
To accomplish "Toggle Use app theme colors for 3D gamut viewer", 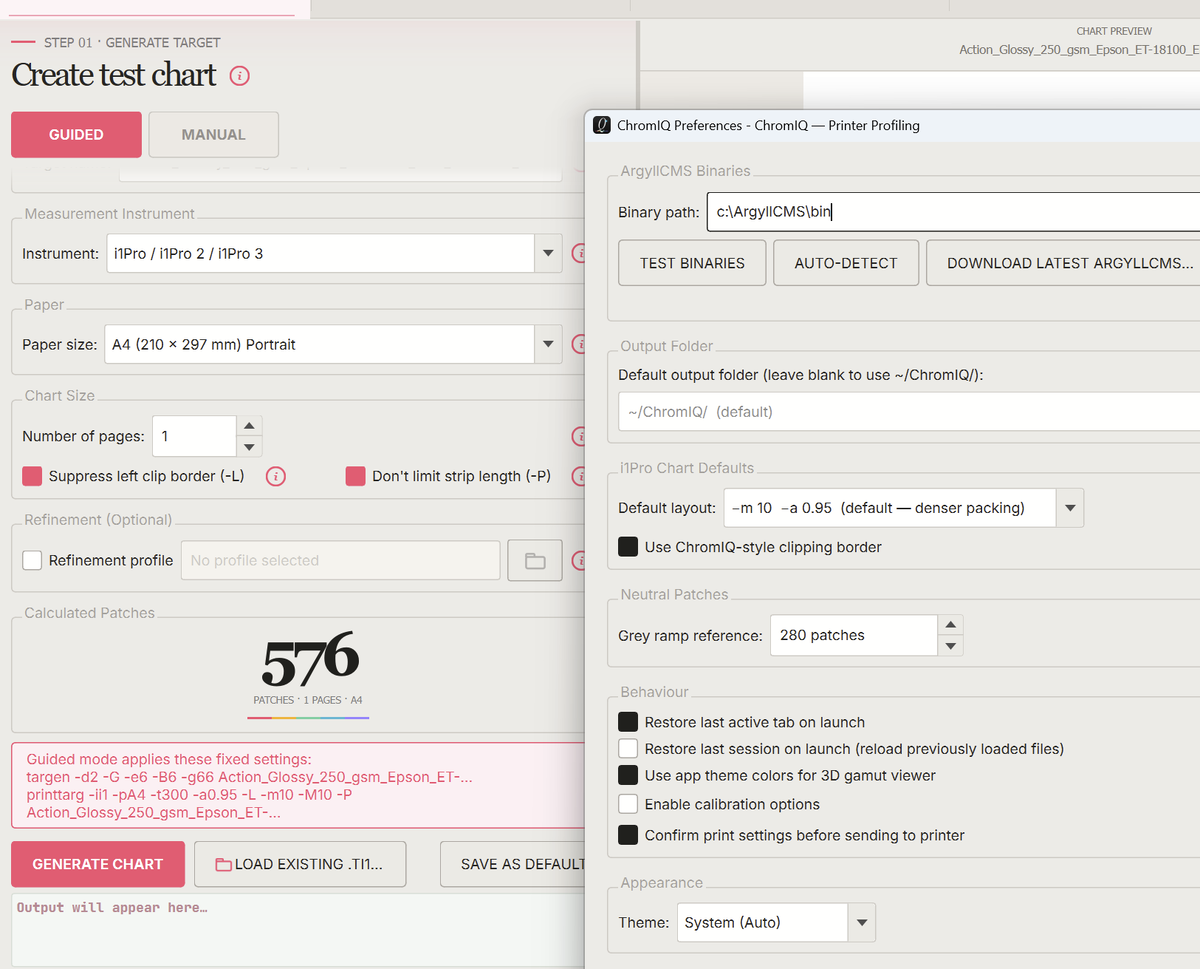I will pos(628,775).
